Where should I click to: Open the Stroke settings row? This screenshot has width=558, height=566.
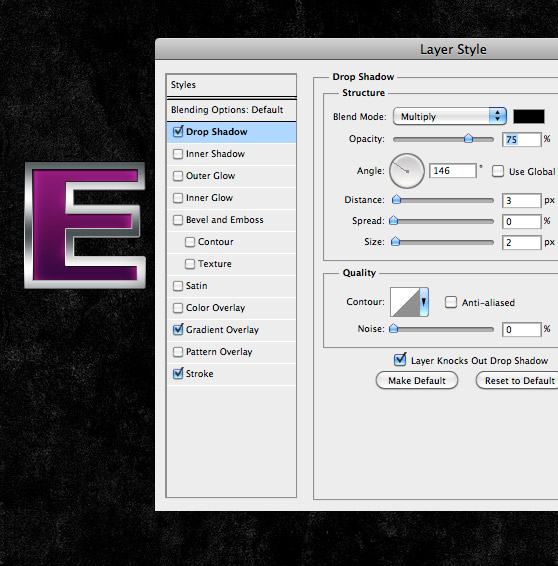[231, 374]
